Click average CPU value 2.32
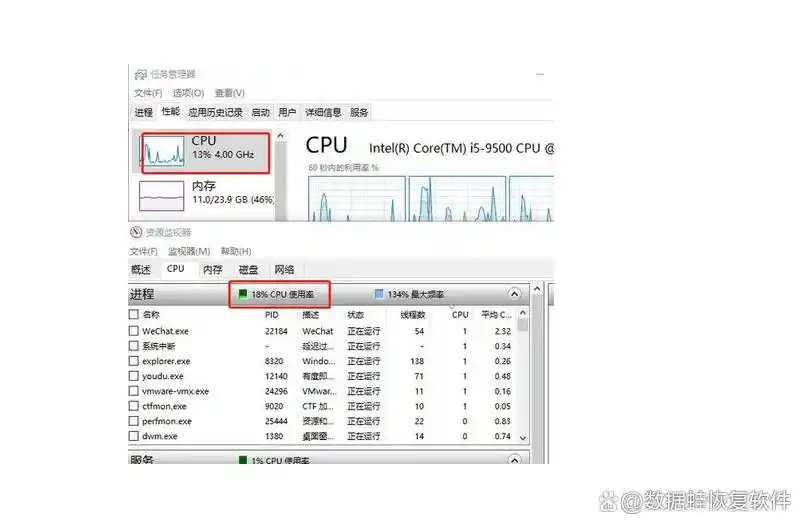Screen dimensions: 807x530 pyautogui.click(x=502, y=331)
